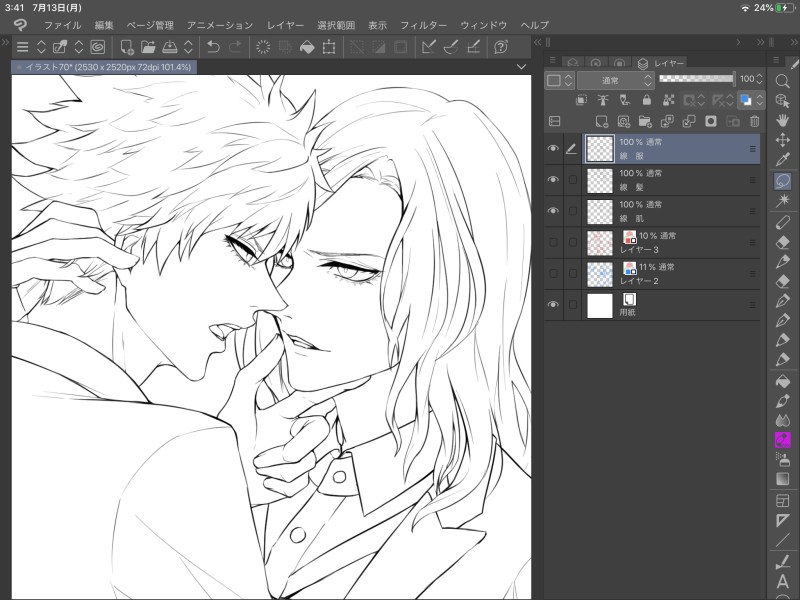800x600 pixels.
Task: Toggle visibility of the 用紙 layer
Action: tap(553, 305)
